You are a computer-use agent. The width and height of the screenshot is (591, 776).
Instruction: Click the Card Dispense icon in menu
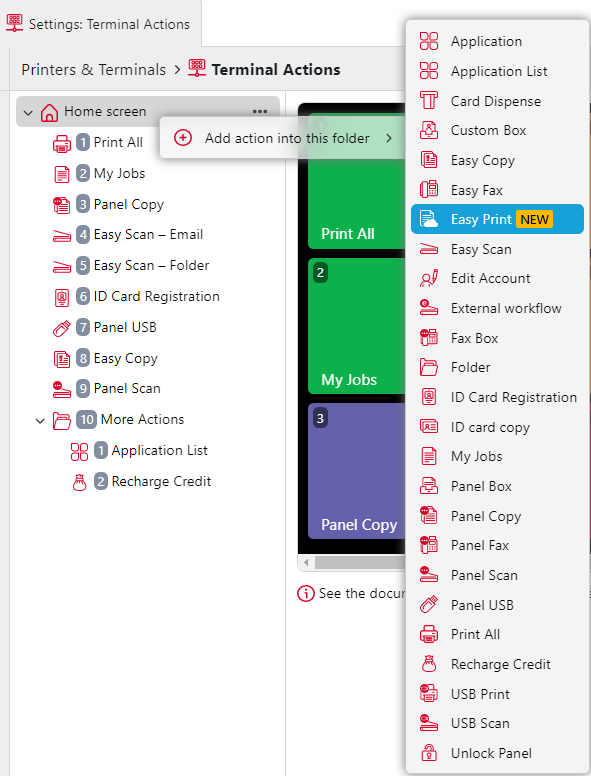click(429, 100)
